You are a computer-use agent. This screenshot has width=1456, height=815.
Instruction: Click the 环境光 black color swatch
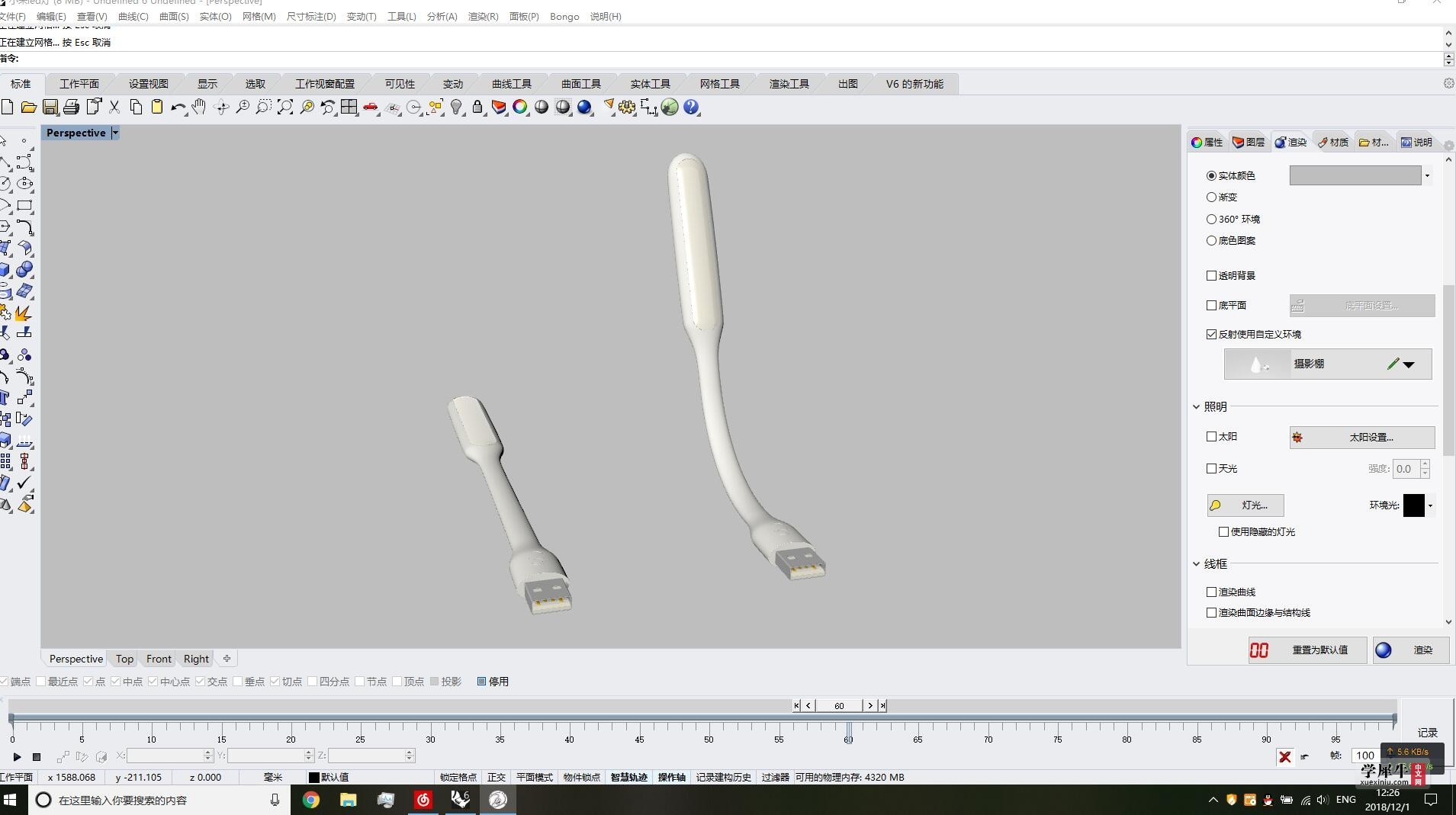(x=1414, y=505)
